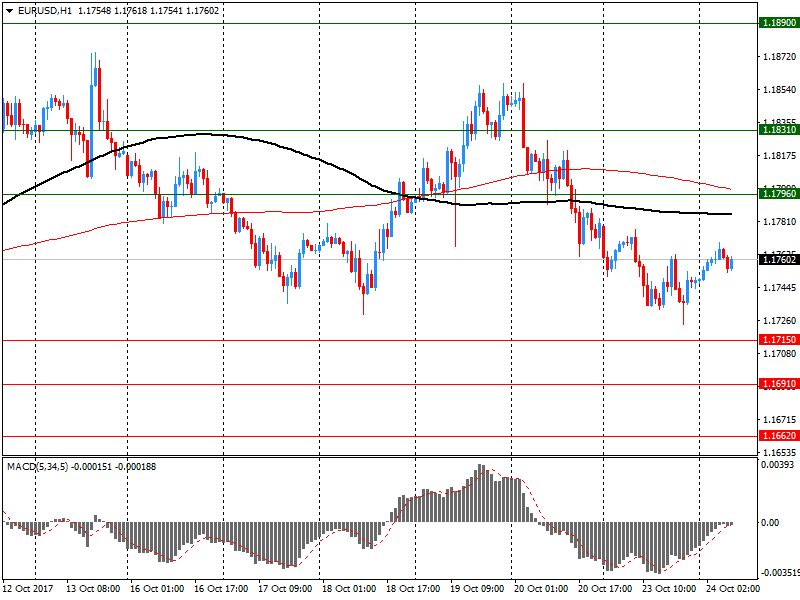Select the EURUSD,H1 chart title text
800x600 pixels.
point(45,11)
